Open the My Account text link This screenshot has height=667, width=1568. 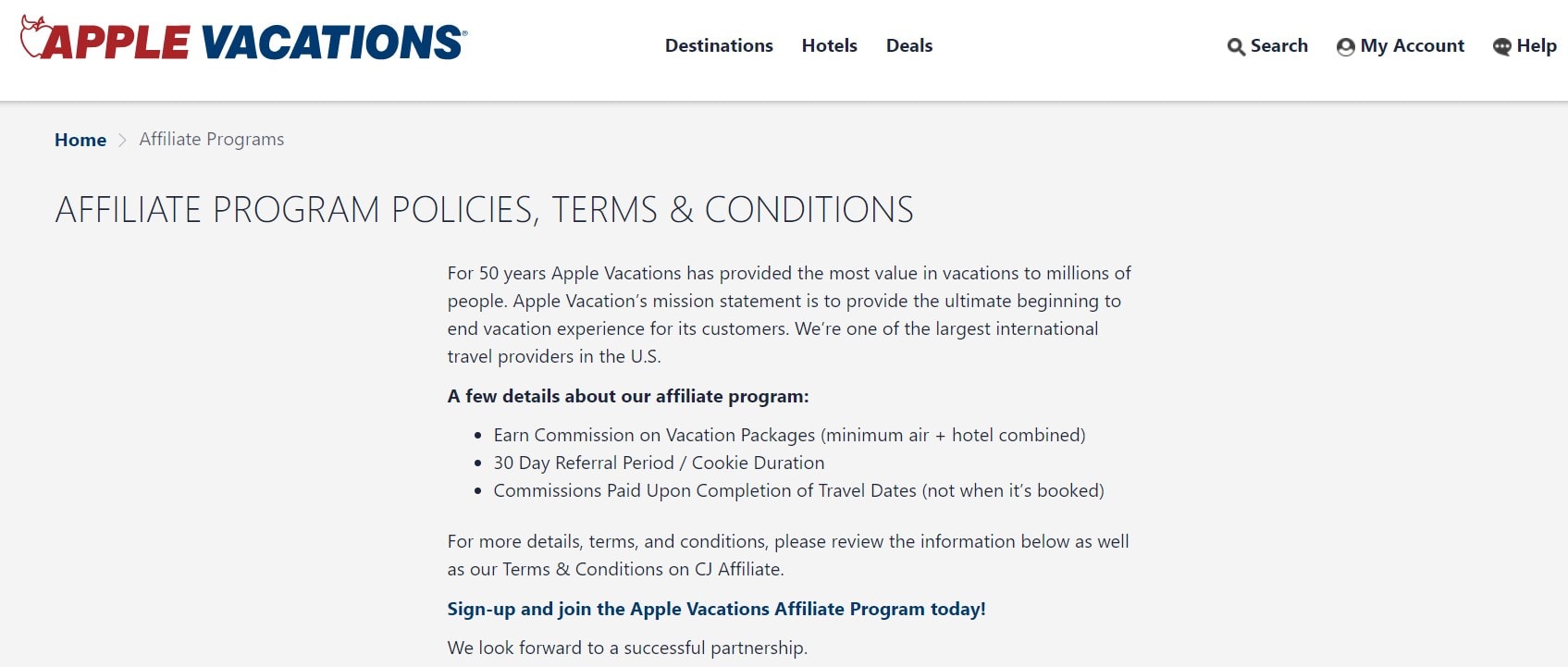click(x=1412, y=45)
